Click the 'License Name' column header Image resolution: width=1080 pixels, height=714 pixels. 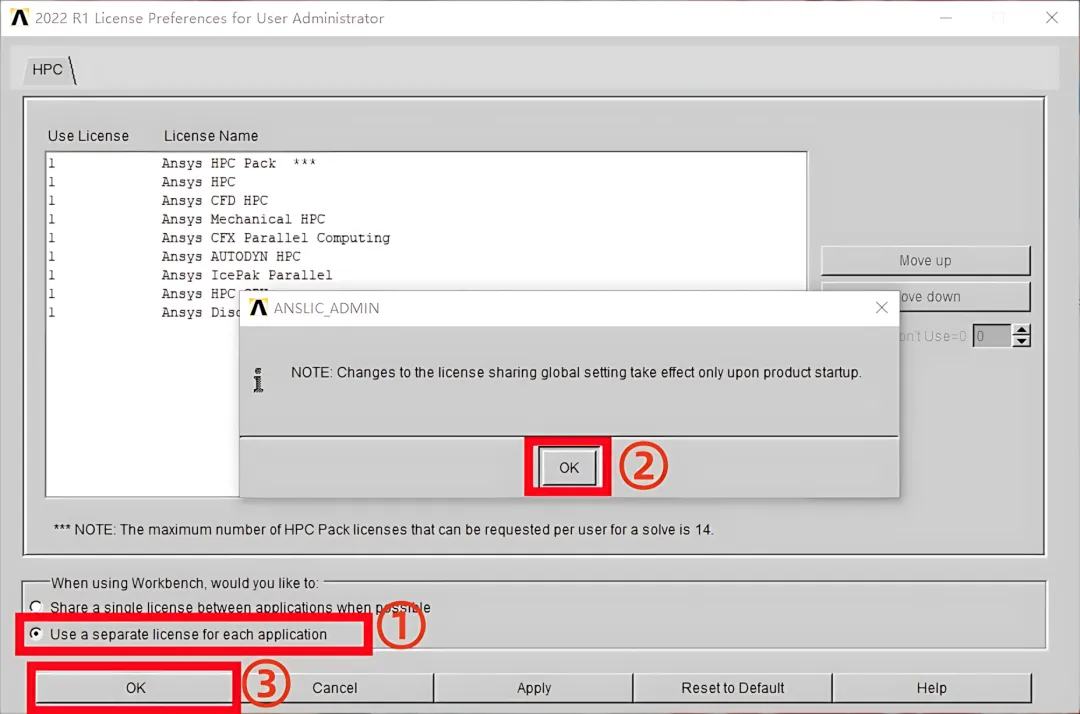click(211, 136)
